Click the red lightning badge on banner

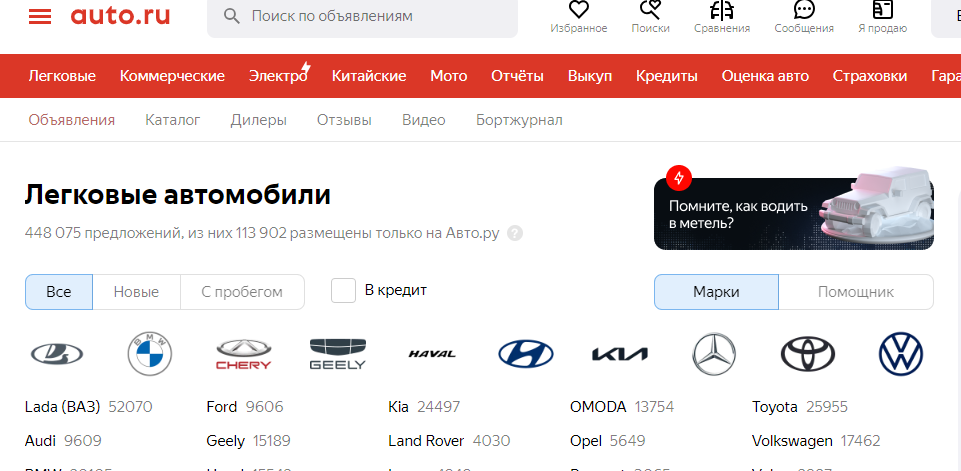678,178
